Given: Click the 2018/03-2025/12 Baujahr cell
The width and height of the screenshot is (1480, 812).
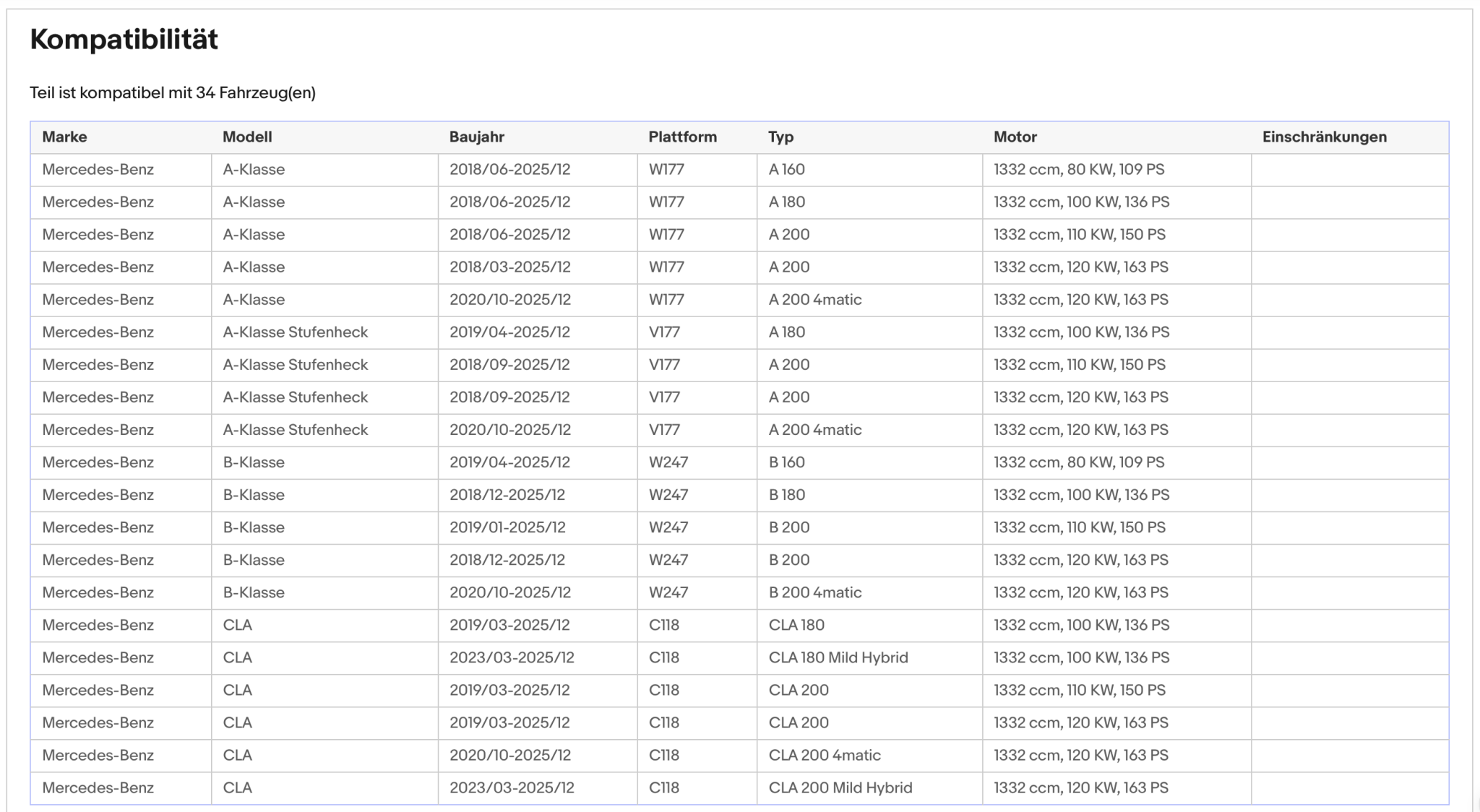Looking at the screenshot, I should pos(538,267).
